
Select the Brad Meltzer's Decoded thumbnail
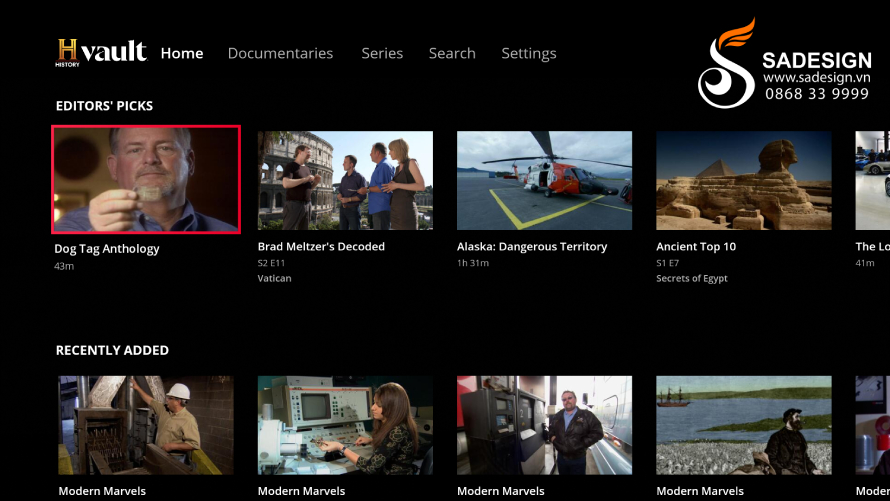345,180
